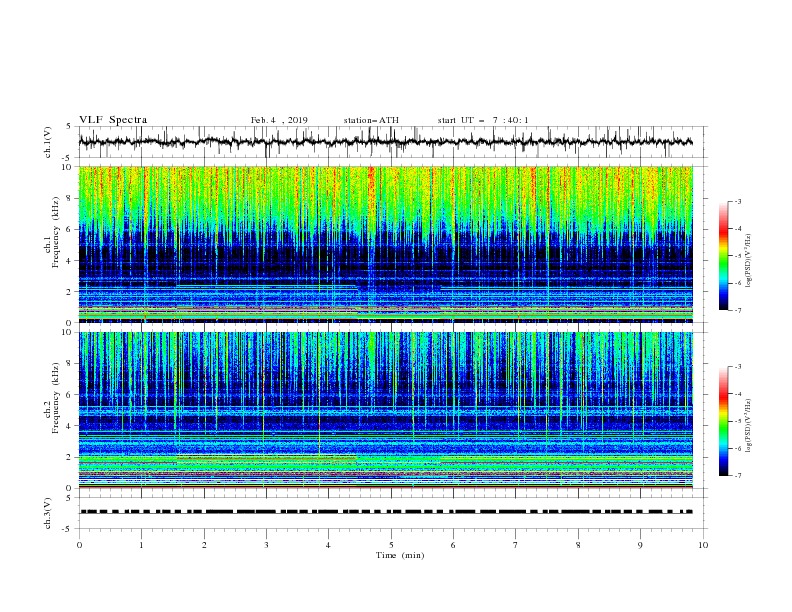Click the ch.1 spectrogram plot
This screenshot has width=792, height=612.
coord(386,244)
